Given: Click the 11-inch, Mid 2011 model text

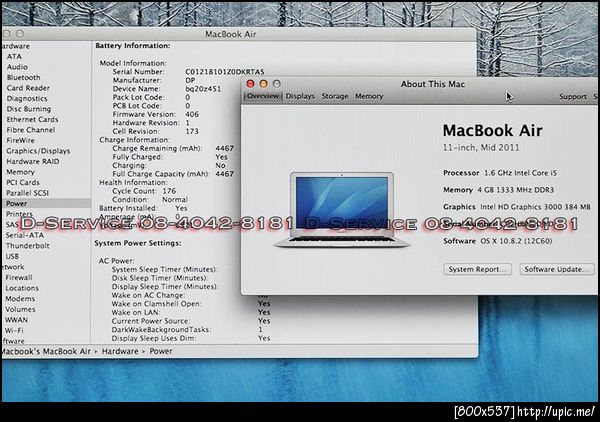Looking at the screenshot, I should tap(481, 148).
